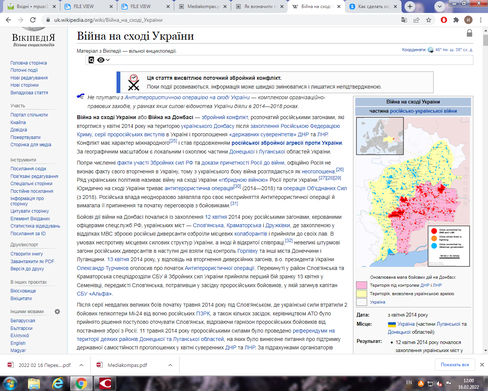Viewport: 488px width, 391px height.
Task: Open the 'Випадкова стаття' sidebar link
Action: click(29, 92)
